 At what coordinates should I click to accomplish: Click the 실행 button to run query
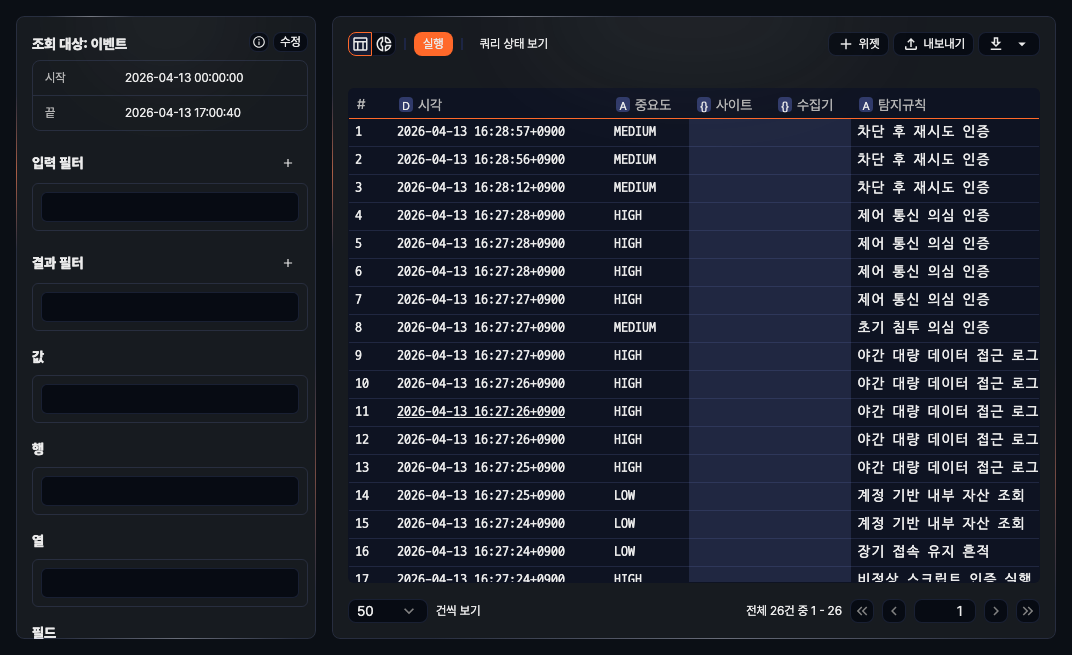point(433,44)
